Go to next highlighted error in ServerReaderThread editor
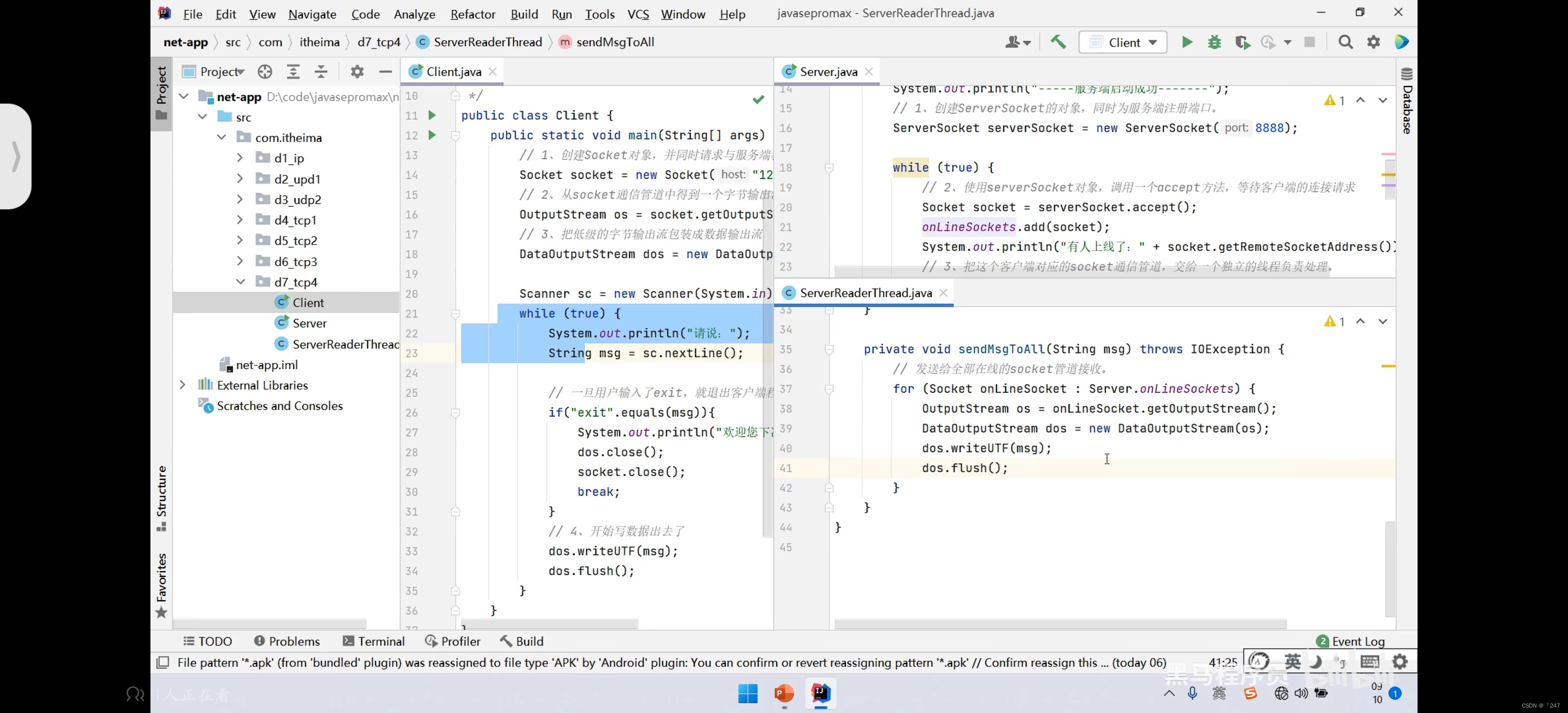This screenshot has height=713, width=1568. pyautogui.click(x=1382, y=321)
